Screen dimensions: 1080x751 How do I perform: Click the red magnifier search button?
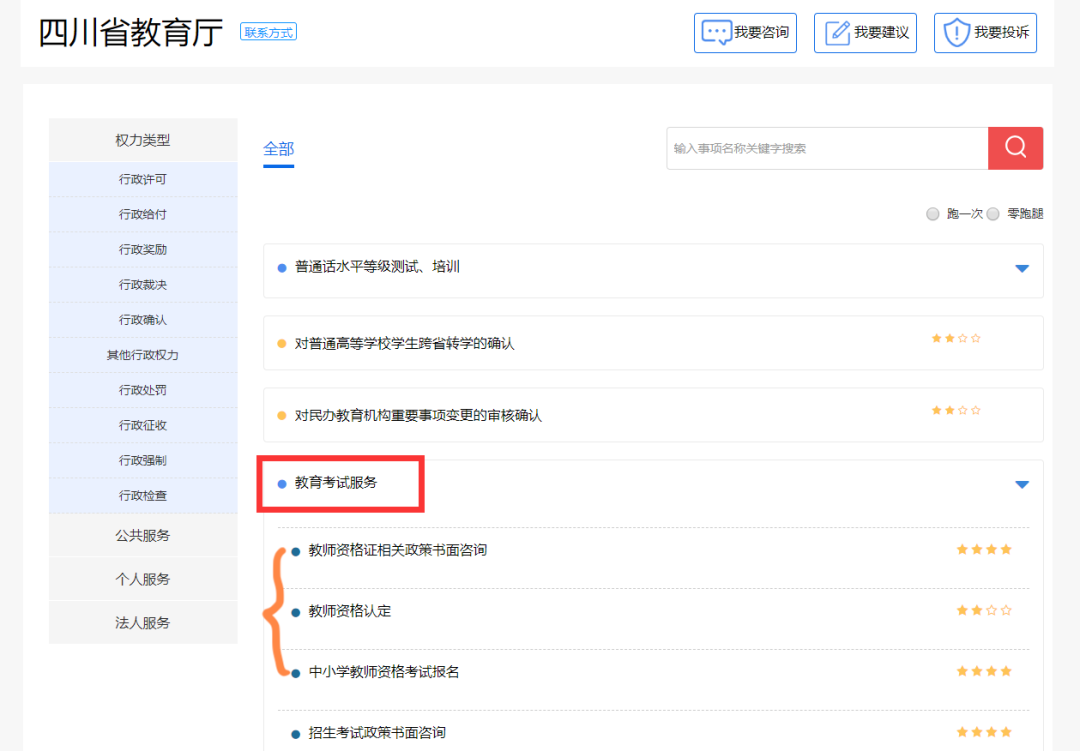(x=1015, y=148)
